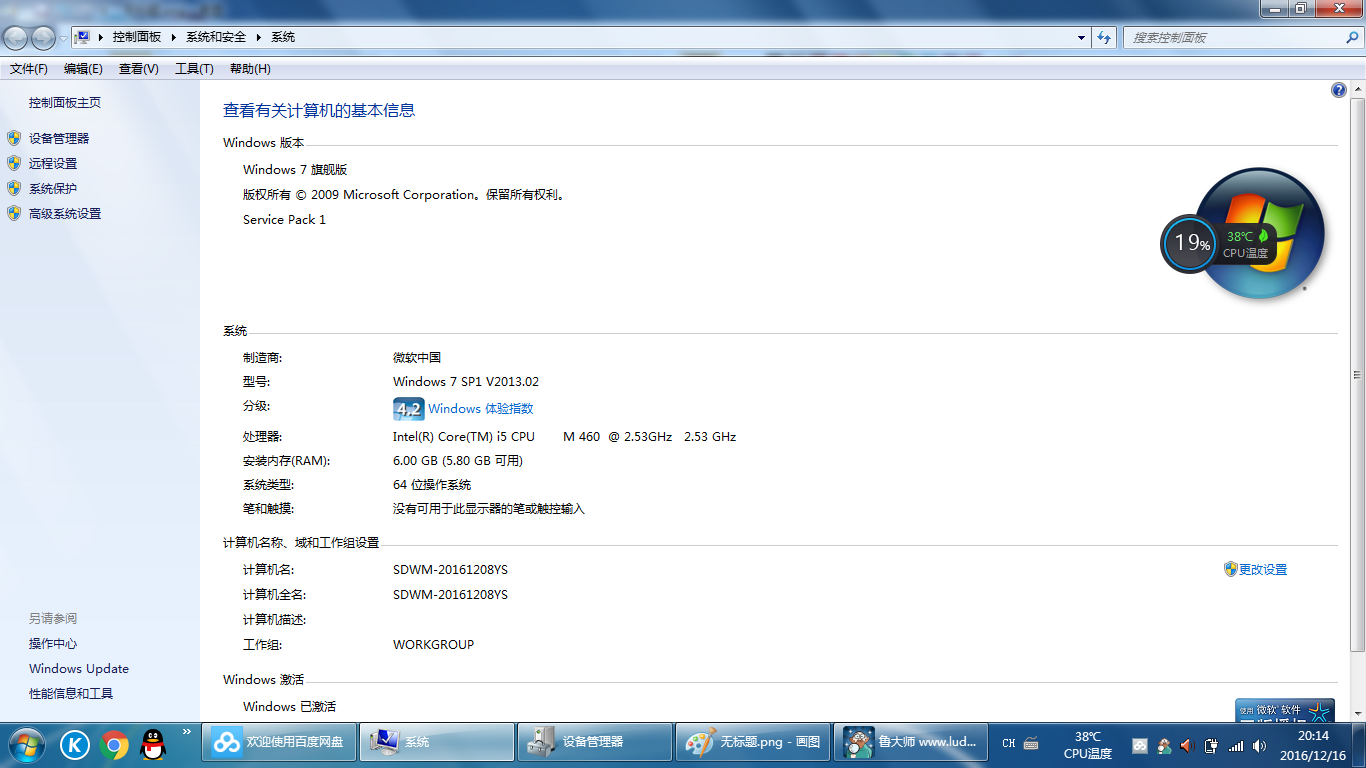Image resolution: width=1366 pixels, height=768 pixels.
Task: Click the CH input language indicator
Action: click(x=1009, y=744)
